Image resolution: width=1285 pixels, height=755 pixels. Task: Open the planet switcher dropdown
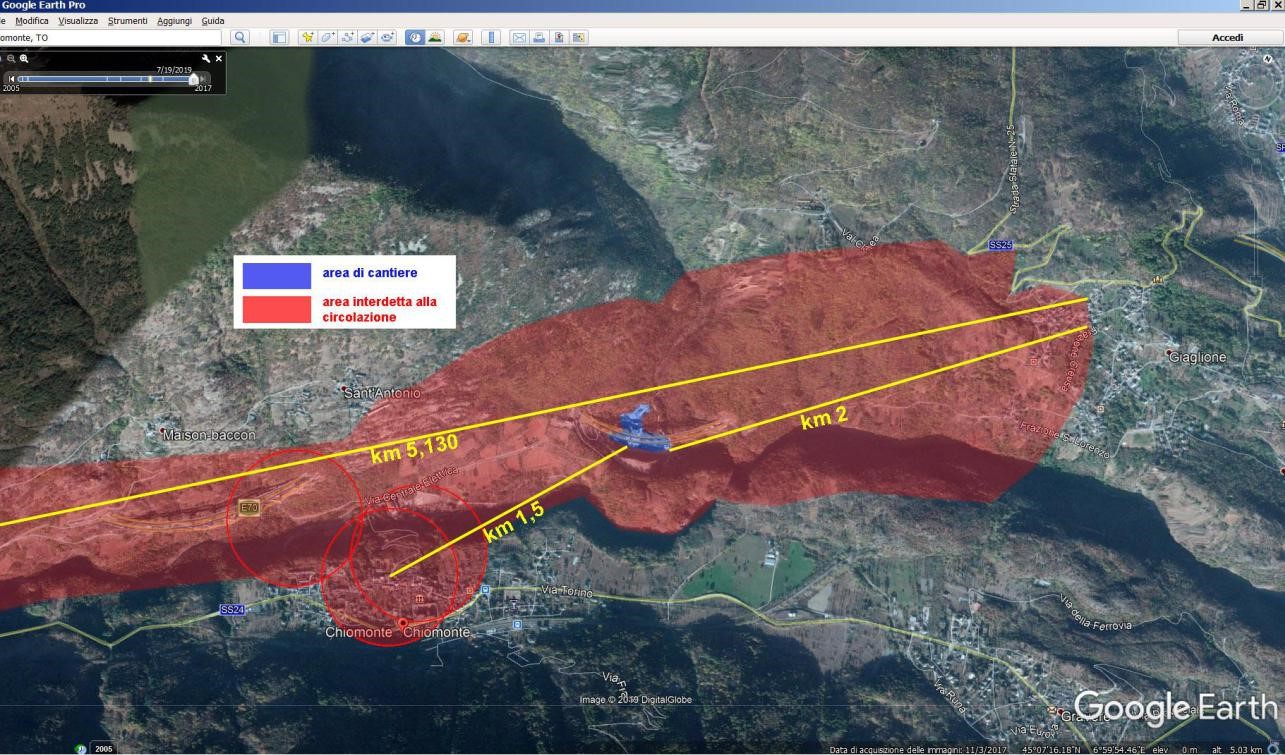click(463, 37)
